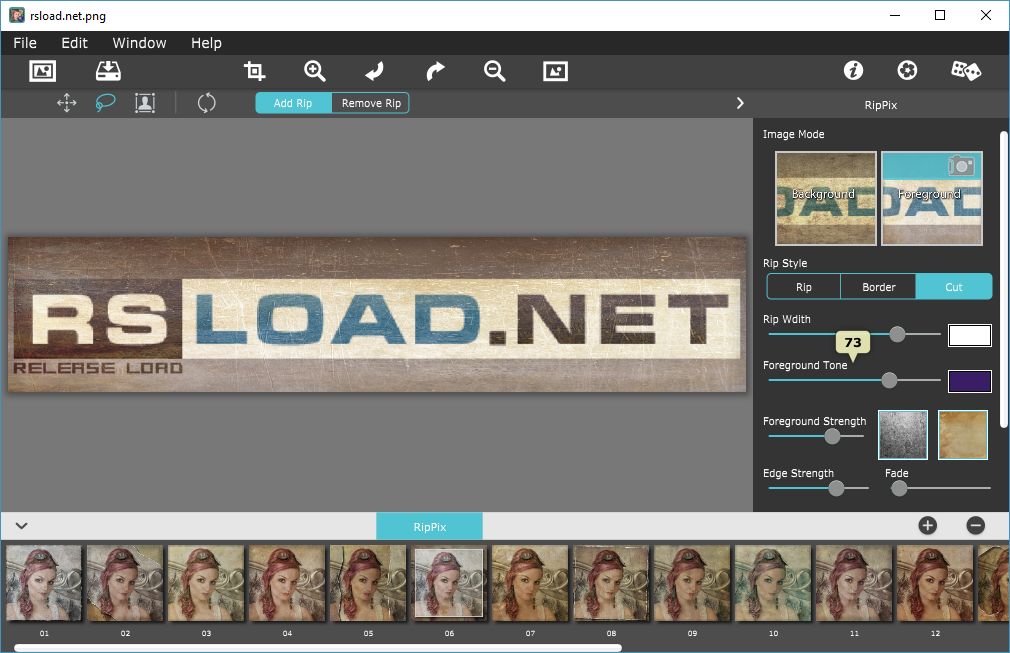Select the lasso selection tool
Screen dimensions: 1010x653
[x=105, y=103]
